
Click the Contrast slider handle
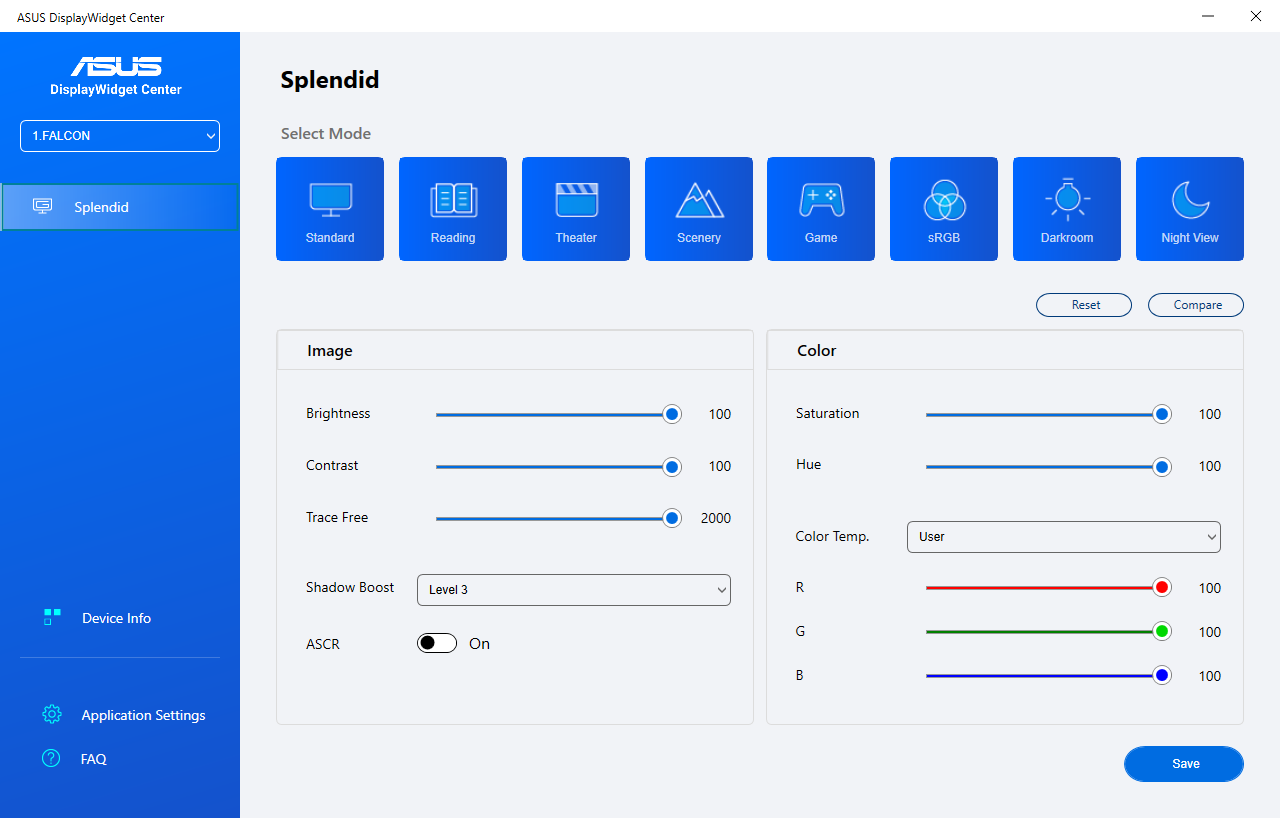pyautogui.click(x=672, y=466)
